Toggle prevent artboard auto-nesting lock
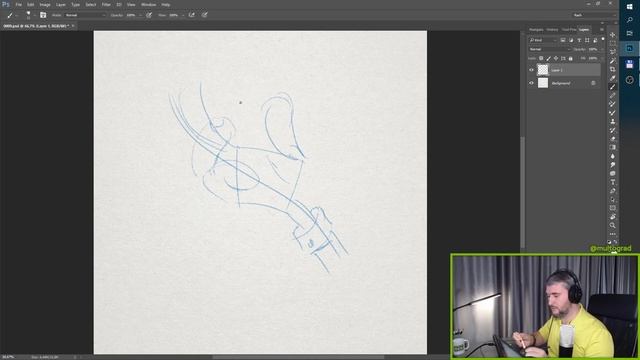 coord(563,58)
